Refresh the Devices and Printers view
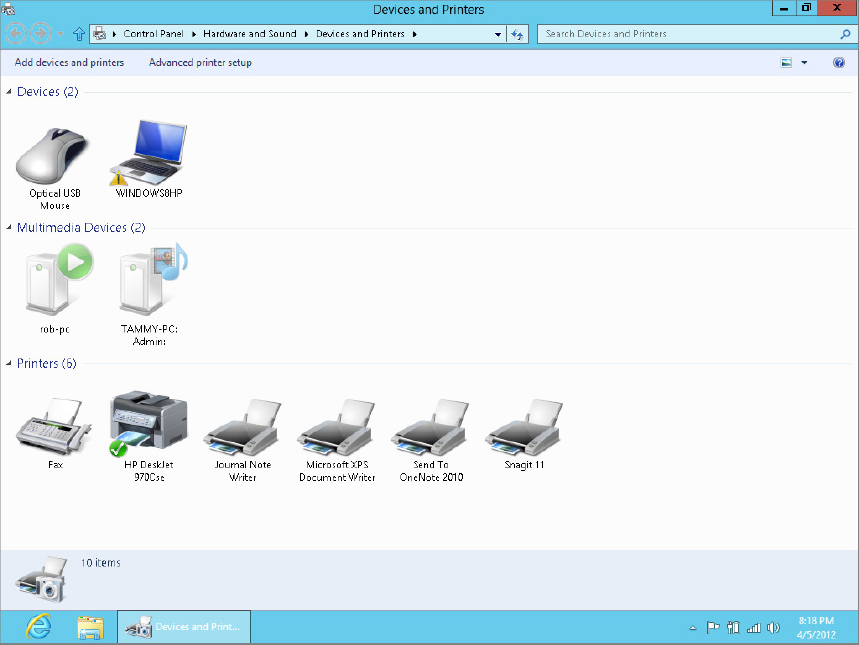The height and width of the screenshot is (645, 859). 517,33
